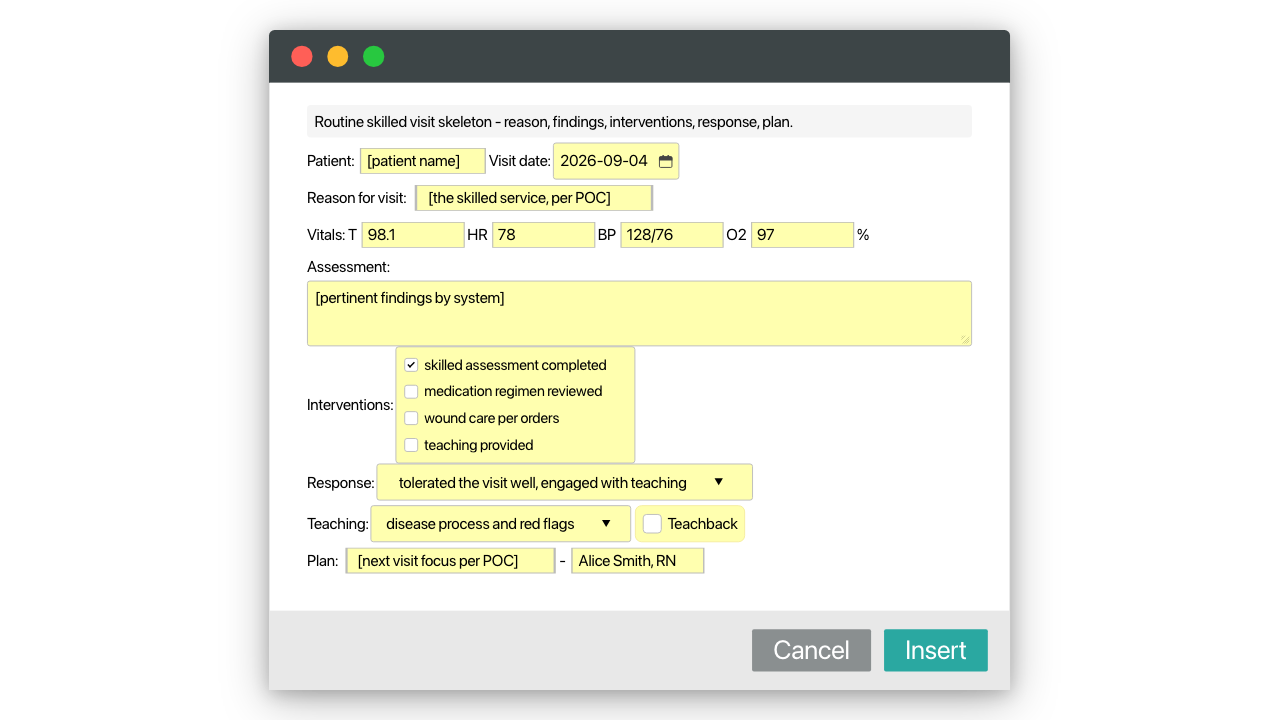Viewport: 1280px width, 720px height.
Task: Edit the HR field showing 78
Action: pos(543,235)
